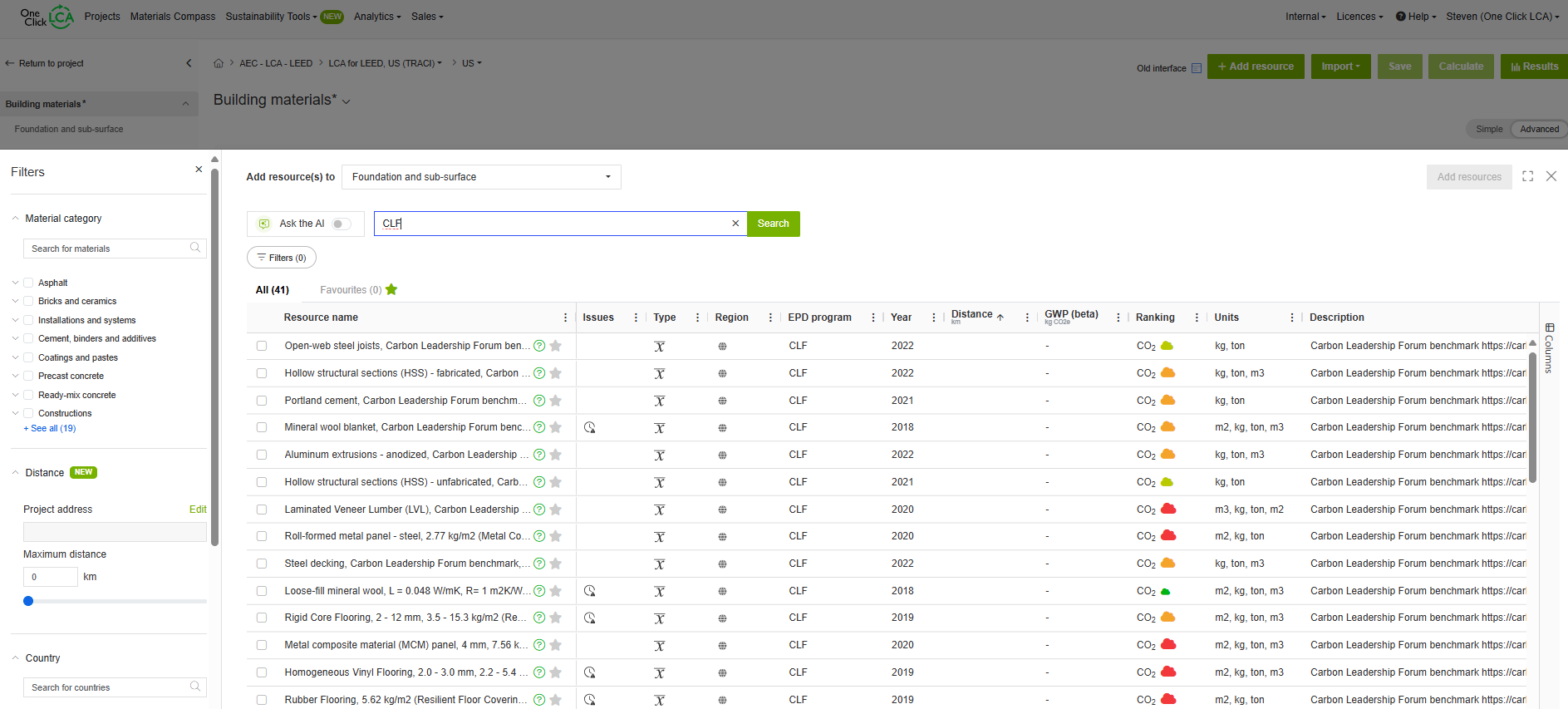The width and height of the screenshot is (1568, 709).
Task: Select the Steel decking resource checkbox
Action: coord(262,564)
